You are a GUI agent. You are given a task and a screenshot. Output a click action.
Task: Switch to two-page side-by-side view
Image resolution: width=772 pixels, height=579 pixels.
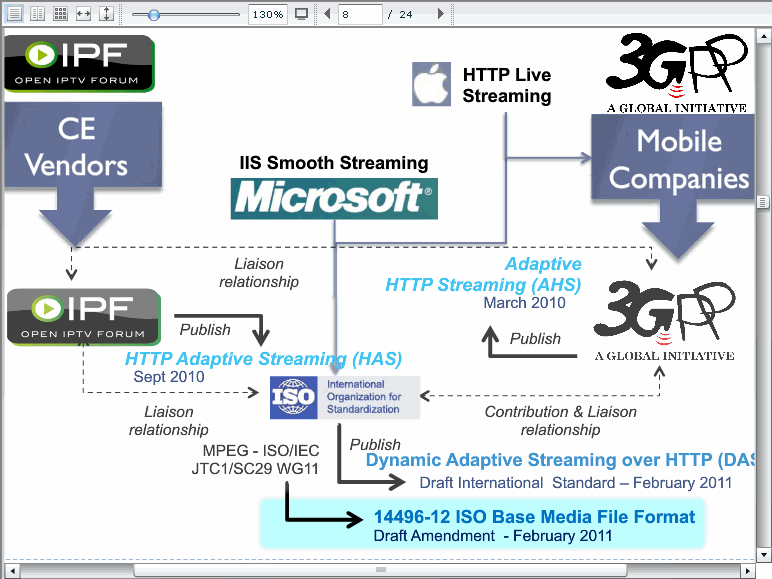(37, 13)
